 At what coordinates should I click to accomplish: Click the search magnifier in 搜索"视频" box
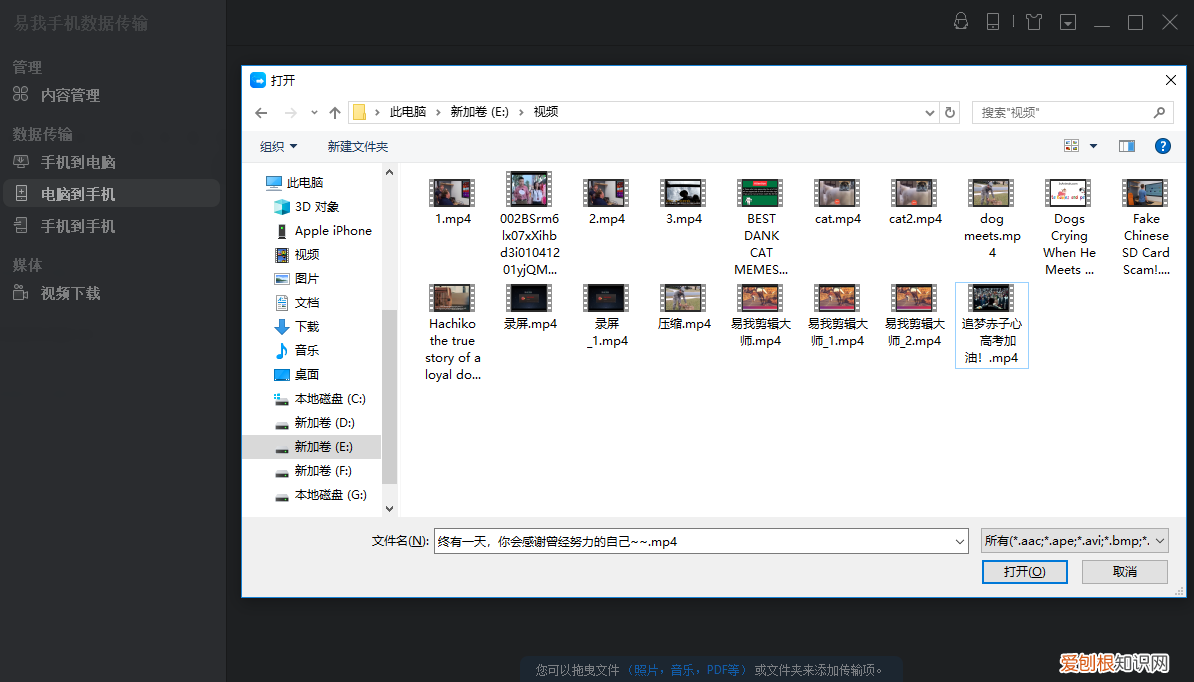1159,112
